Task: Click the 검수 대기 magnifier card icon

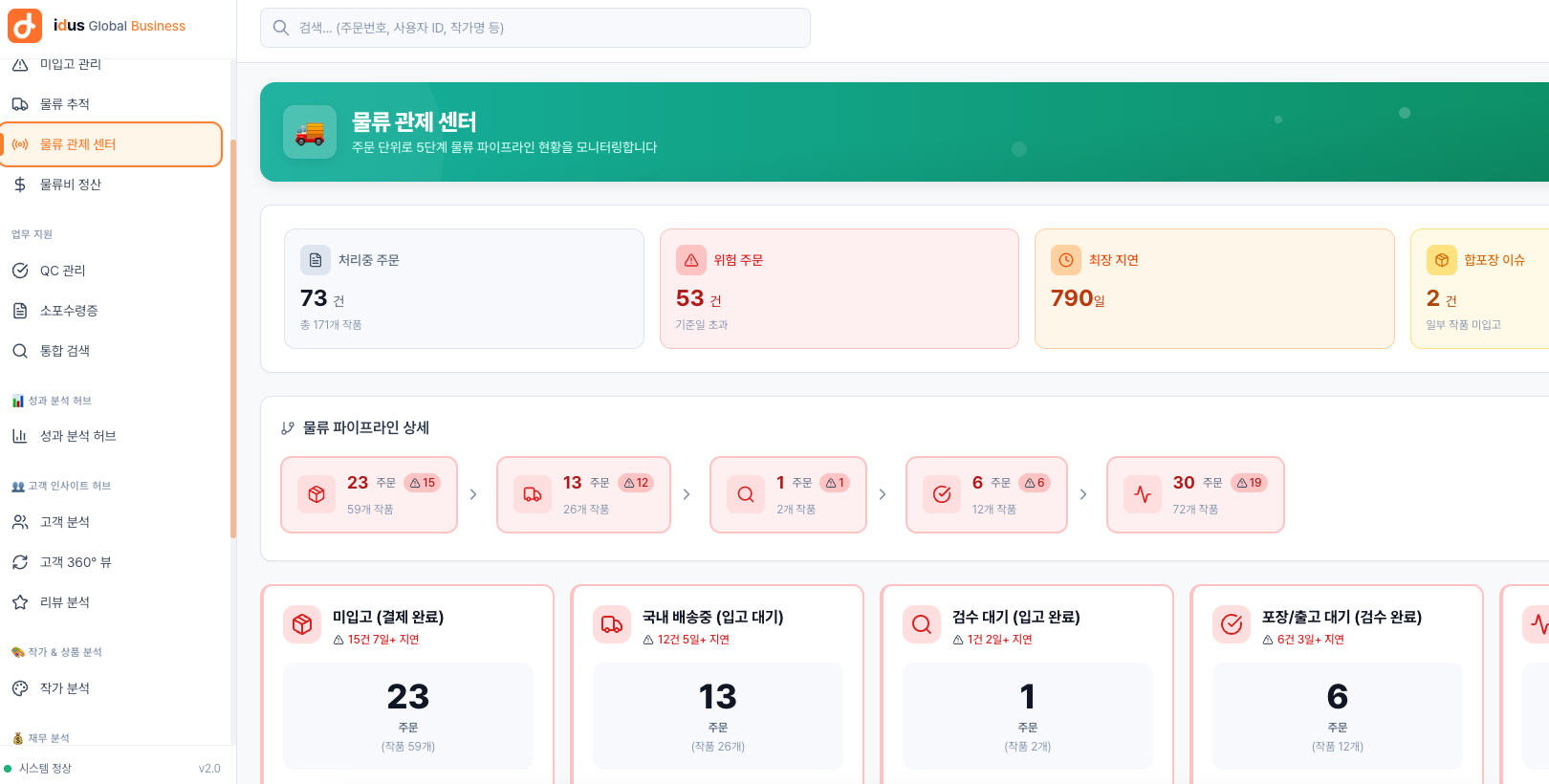Action: (x=922, y=624)
